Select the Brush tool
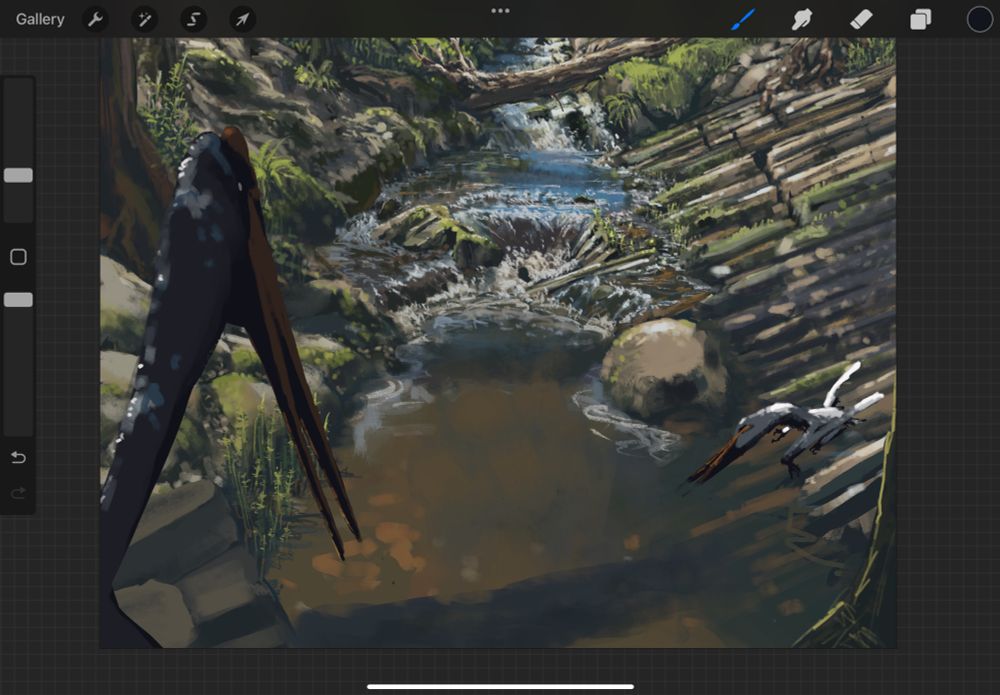Viewport: 1000px width, 695px height. [x=742, y=19]
